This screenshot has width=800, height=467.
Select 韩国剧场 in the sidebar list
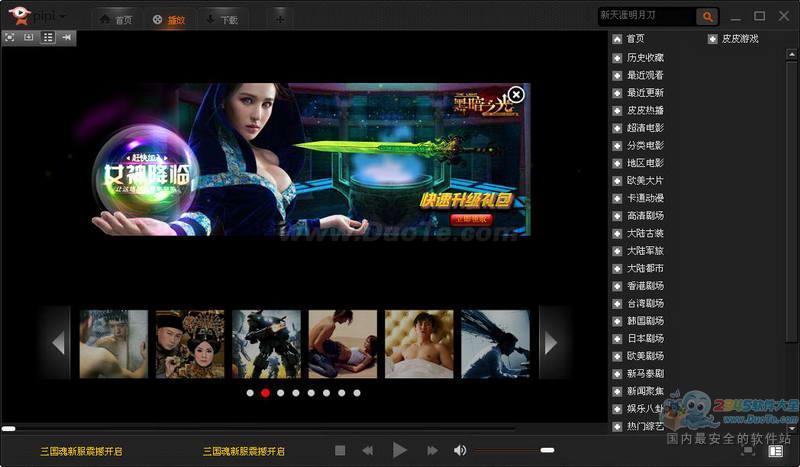coord(645,321)
